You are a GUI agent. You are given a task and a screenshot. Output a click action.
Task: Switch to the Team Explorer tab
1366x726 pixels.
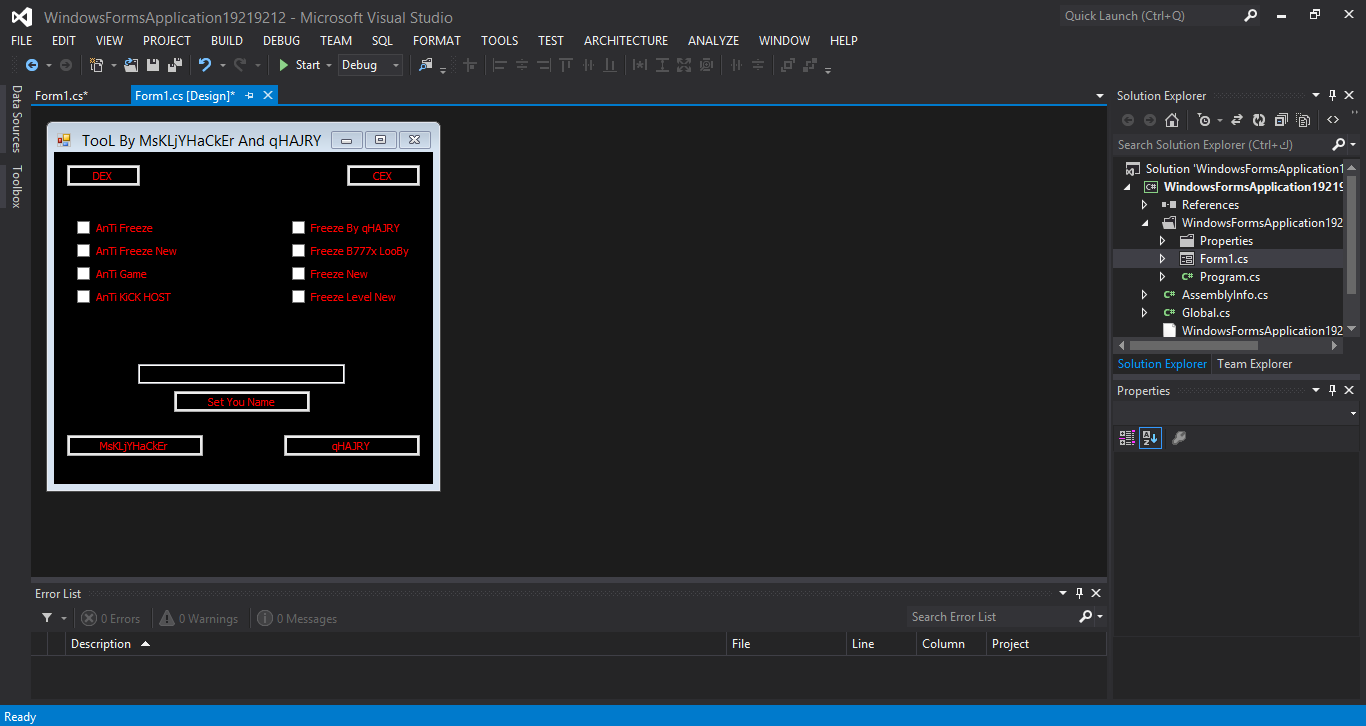coord(1254,364)
